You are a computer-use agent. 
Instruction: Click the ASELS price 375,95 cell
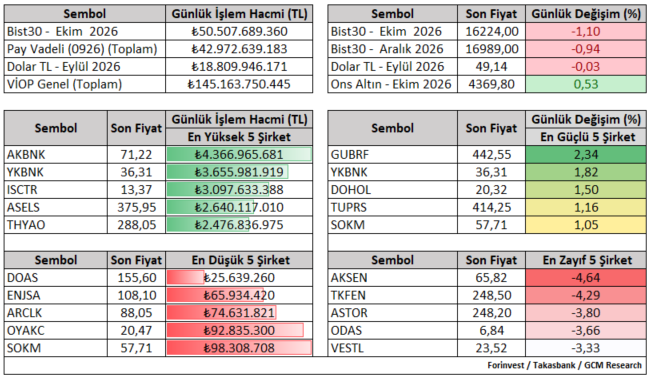pos(137,207)
